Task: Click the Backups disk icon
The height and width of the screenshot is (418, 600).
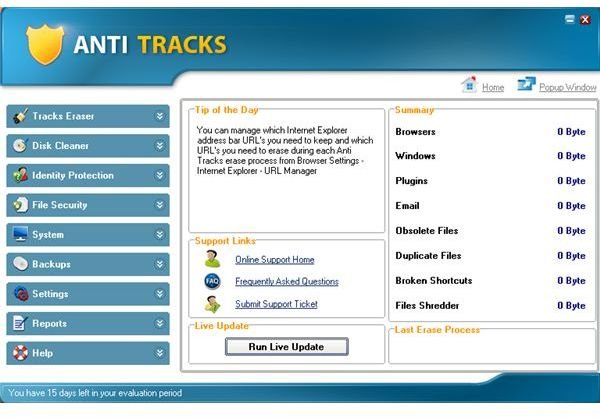Action: coord(20,264)
